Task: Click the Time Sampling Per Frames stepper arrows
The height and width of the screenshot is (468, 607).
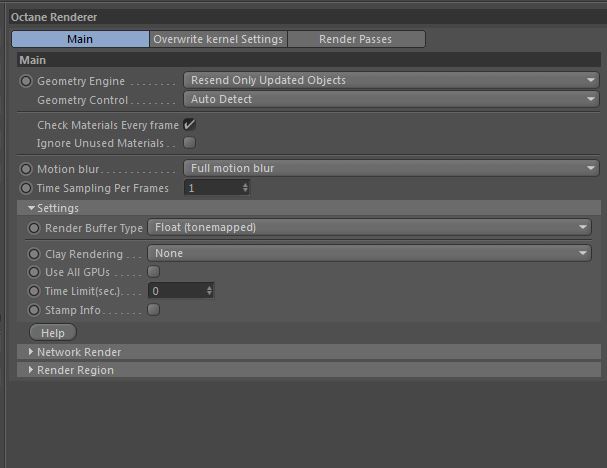Action: click(245, 188)
